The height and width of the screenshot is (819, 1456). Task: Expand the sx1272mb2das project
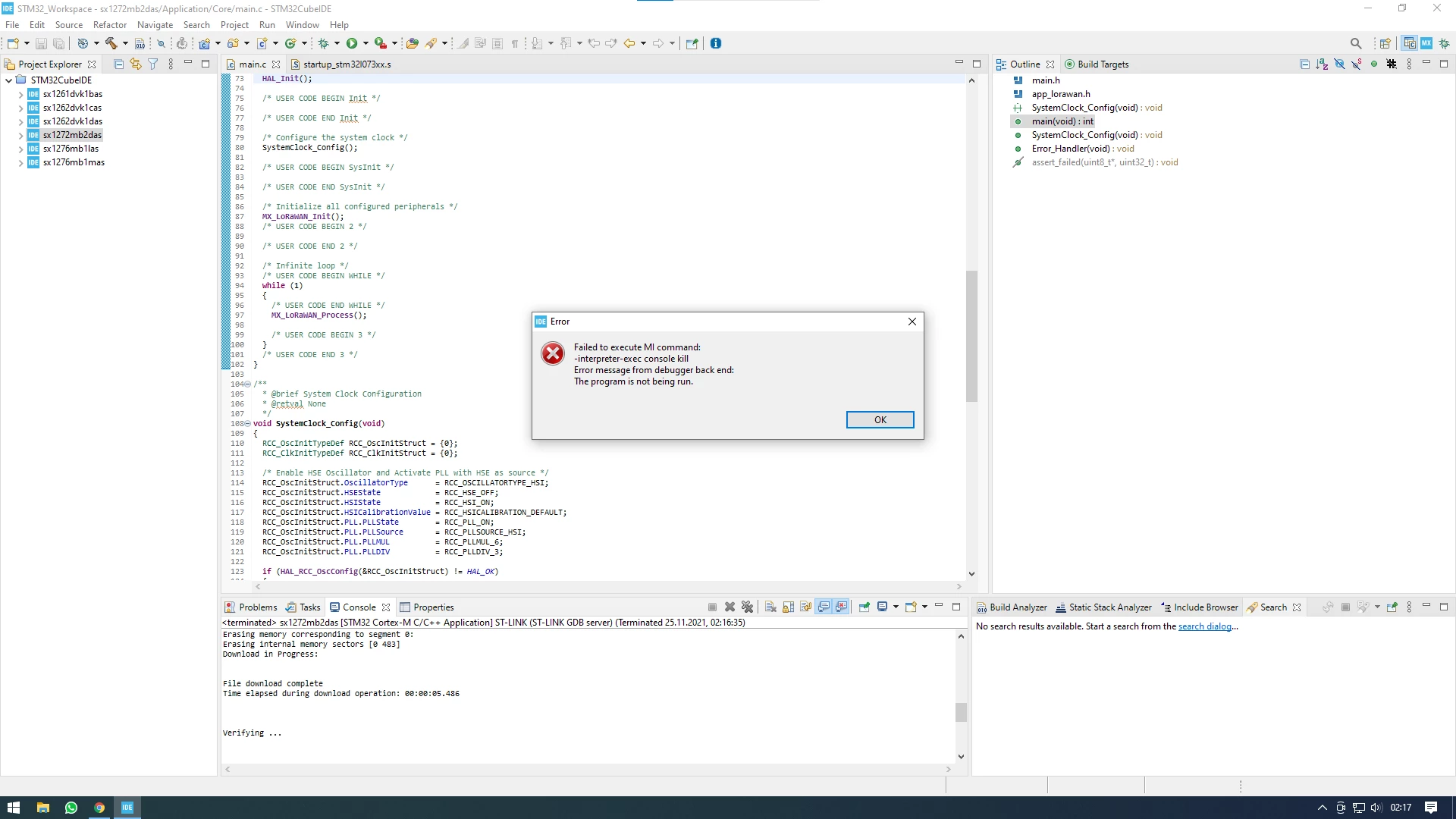tap(20, 136)
